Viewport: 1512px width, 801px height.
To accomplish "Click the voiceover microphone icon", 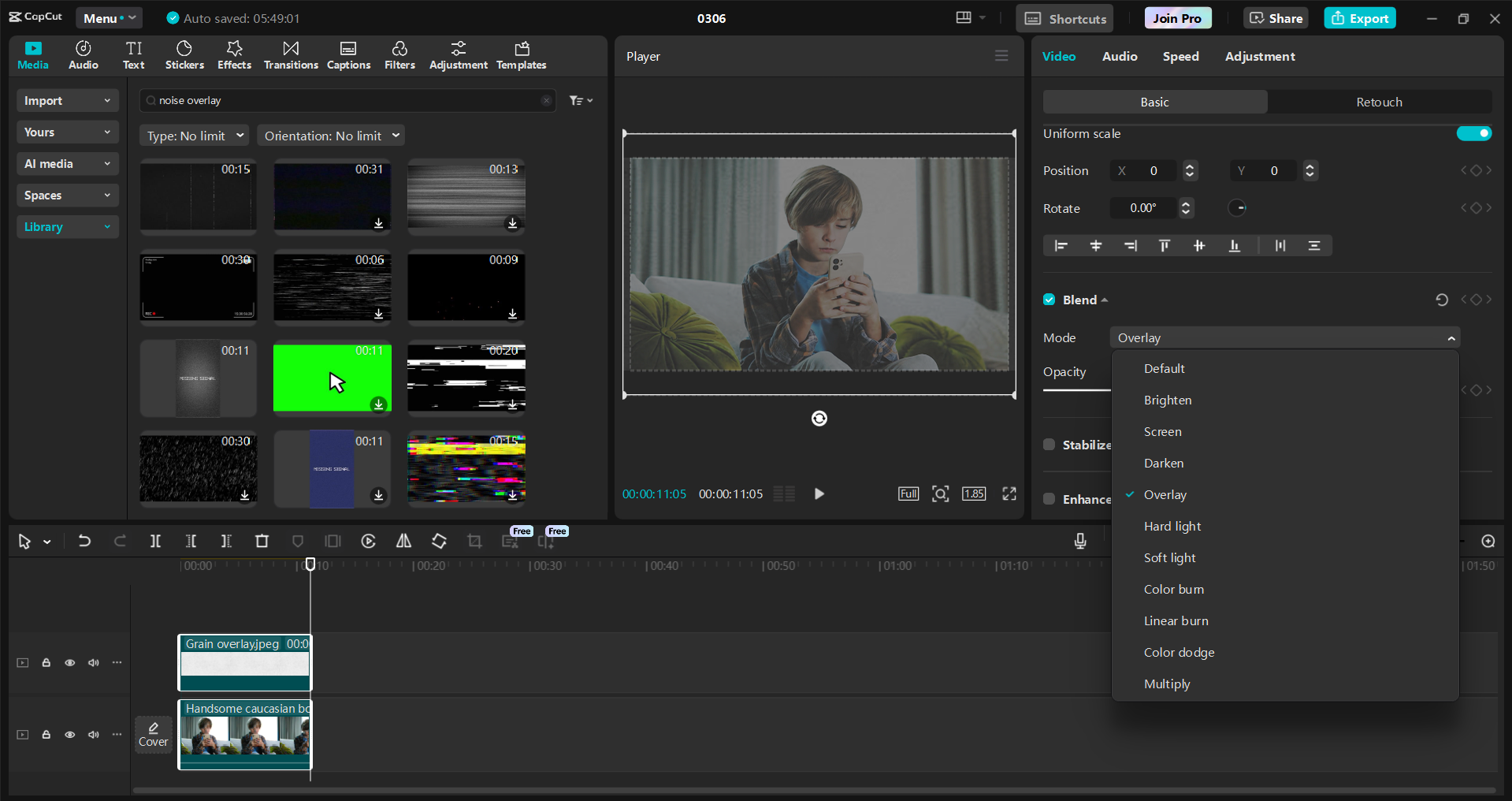I will (1079, 541).
